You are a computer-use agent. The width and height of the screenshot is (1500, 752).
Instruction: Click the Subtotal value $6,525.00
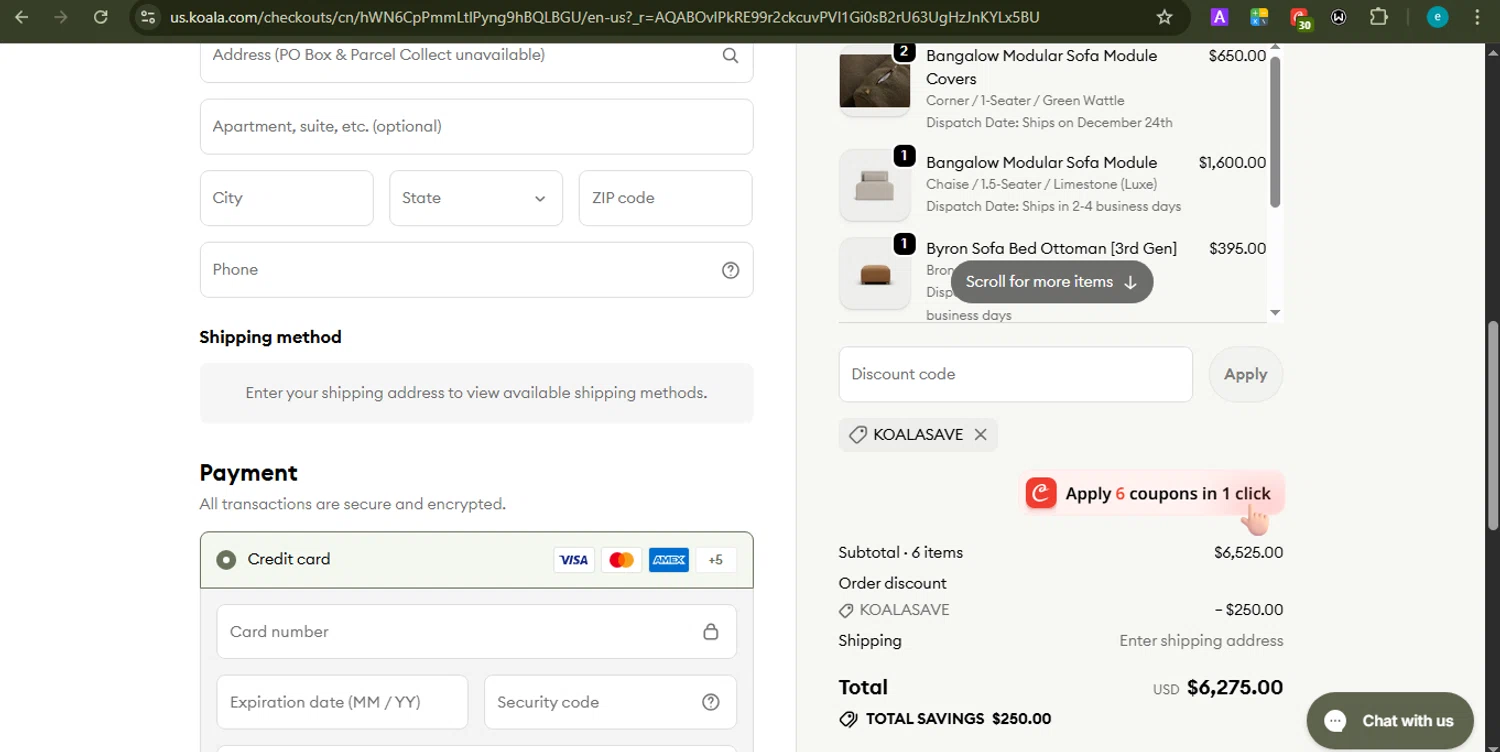(1248, 552)
